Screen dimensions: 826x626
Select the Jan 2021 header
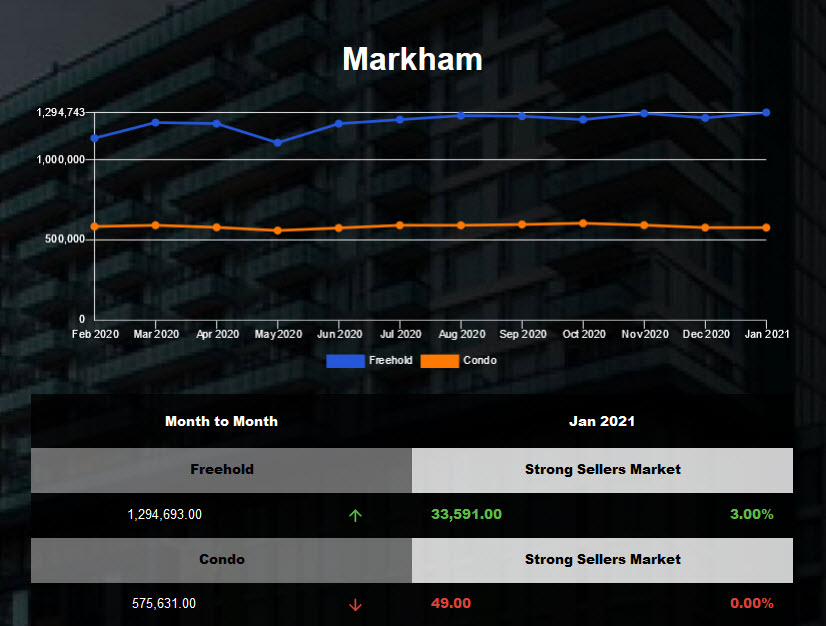click(x=602, y=421)
